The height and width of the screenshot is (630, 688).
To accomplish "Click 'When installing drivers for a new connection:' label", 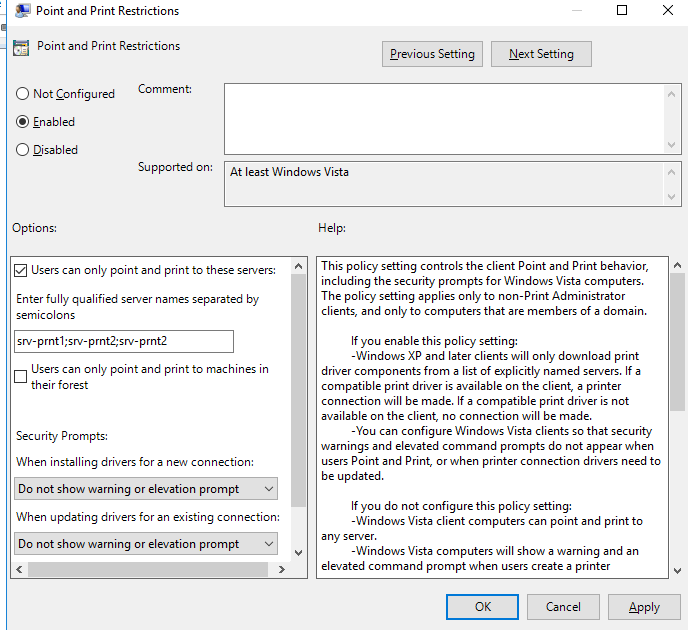I will point(135,462).
